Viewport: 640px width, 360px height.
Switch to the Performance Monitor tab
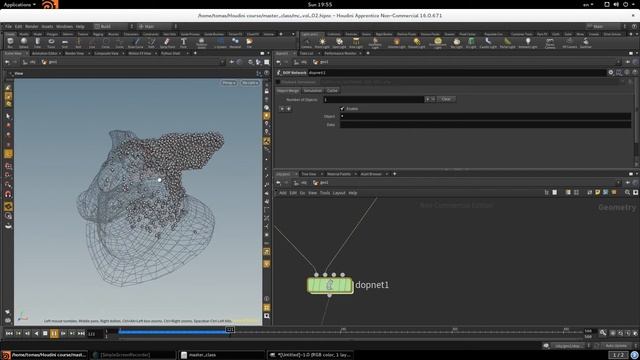tap(340, 53)
